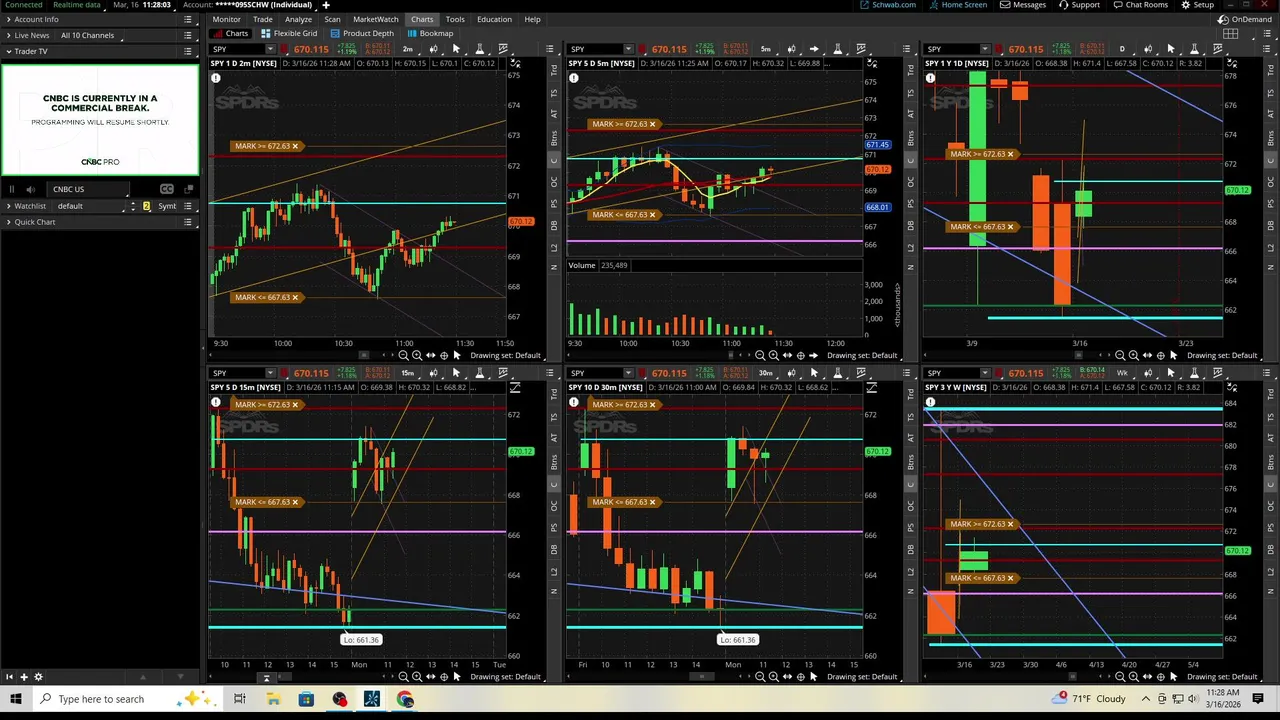Toggle DB side panel on SPY 30m chart
1280x720 pixels.
point(912,550)
